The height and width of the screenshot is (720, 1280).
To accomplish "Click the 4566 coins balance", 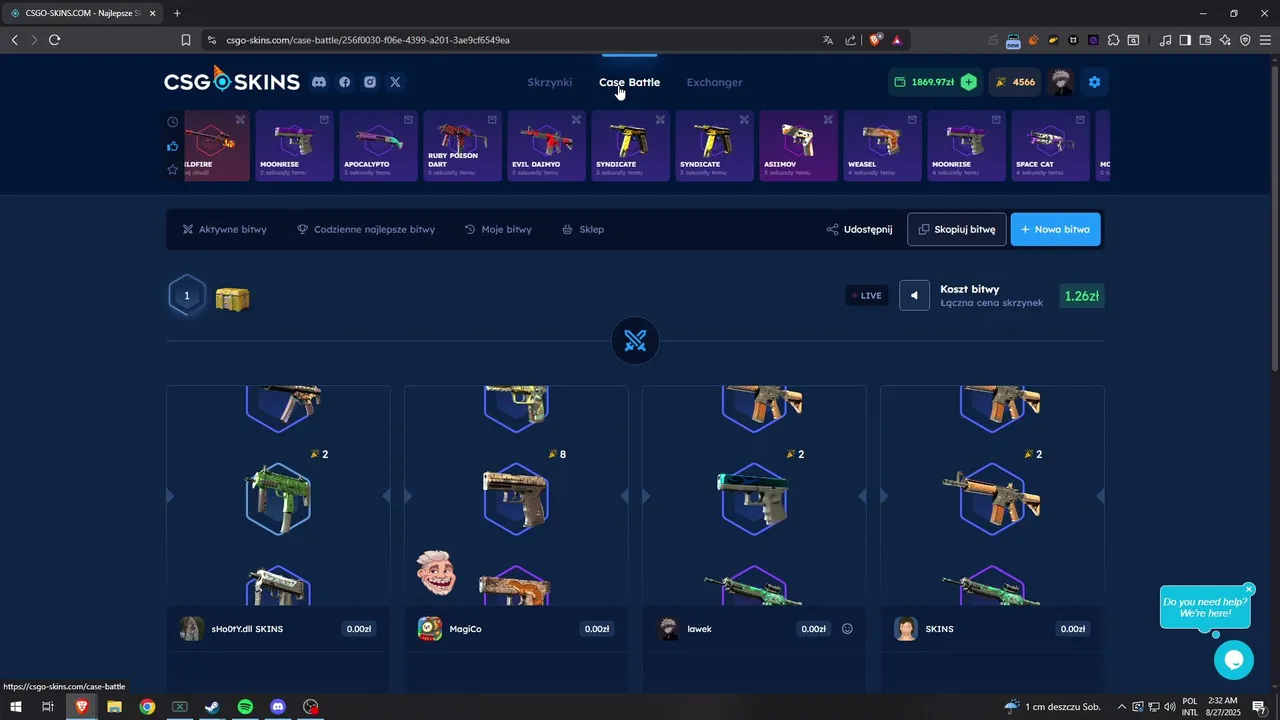I will (1015, 82).
